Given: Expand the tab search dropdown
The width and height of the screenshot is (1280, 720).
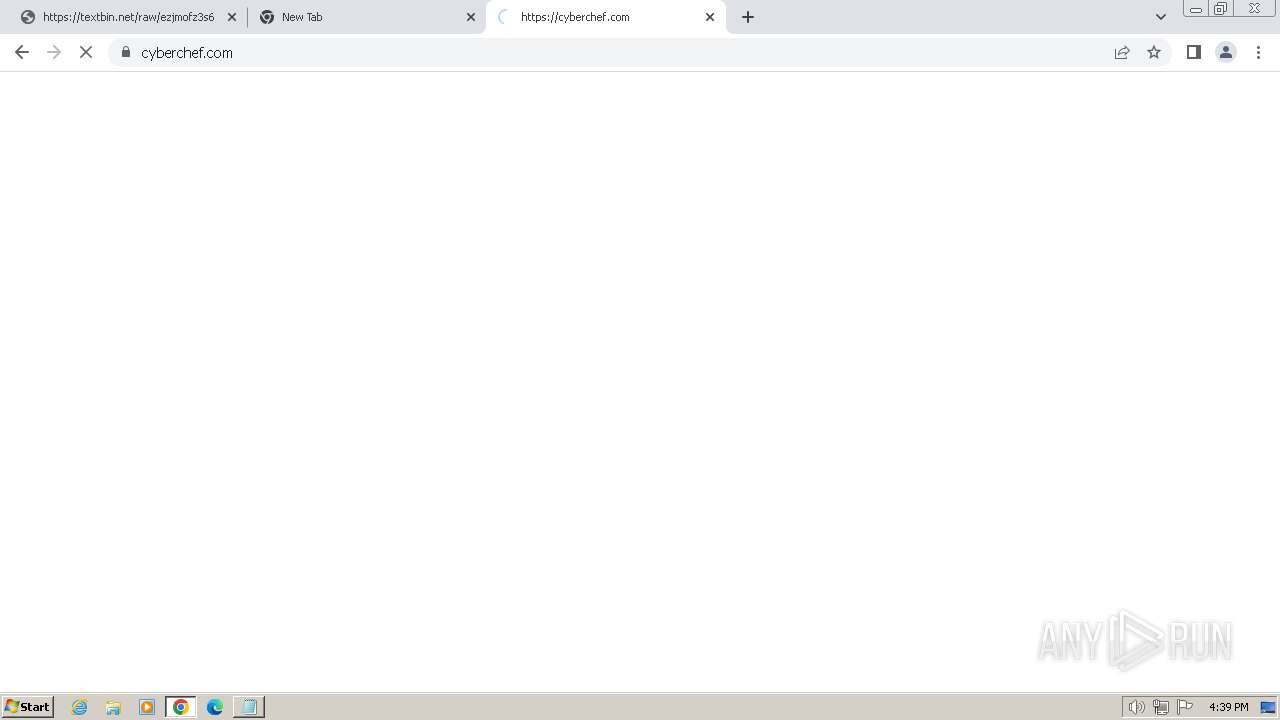Looking at the screenshot, I should coord(1161,17).
